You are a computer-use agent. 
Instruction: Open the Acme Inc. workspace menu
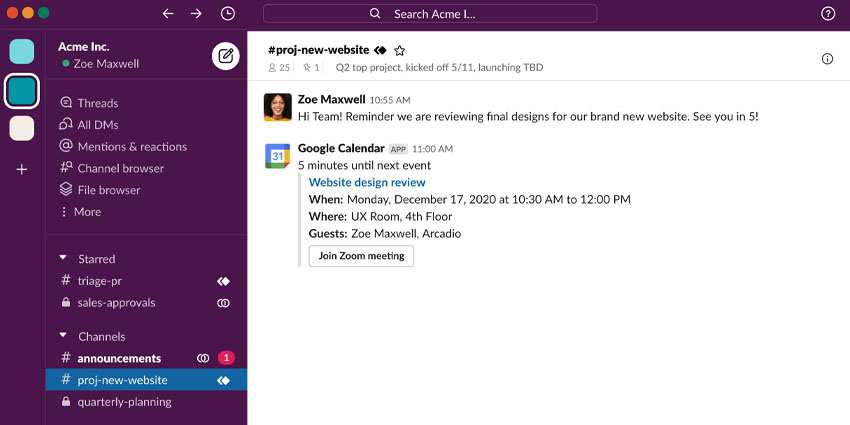tap(83, 47)
